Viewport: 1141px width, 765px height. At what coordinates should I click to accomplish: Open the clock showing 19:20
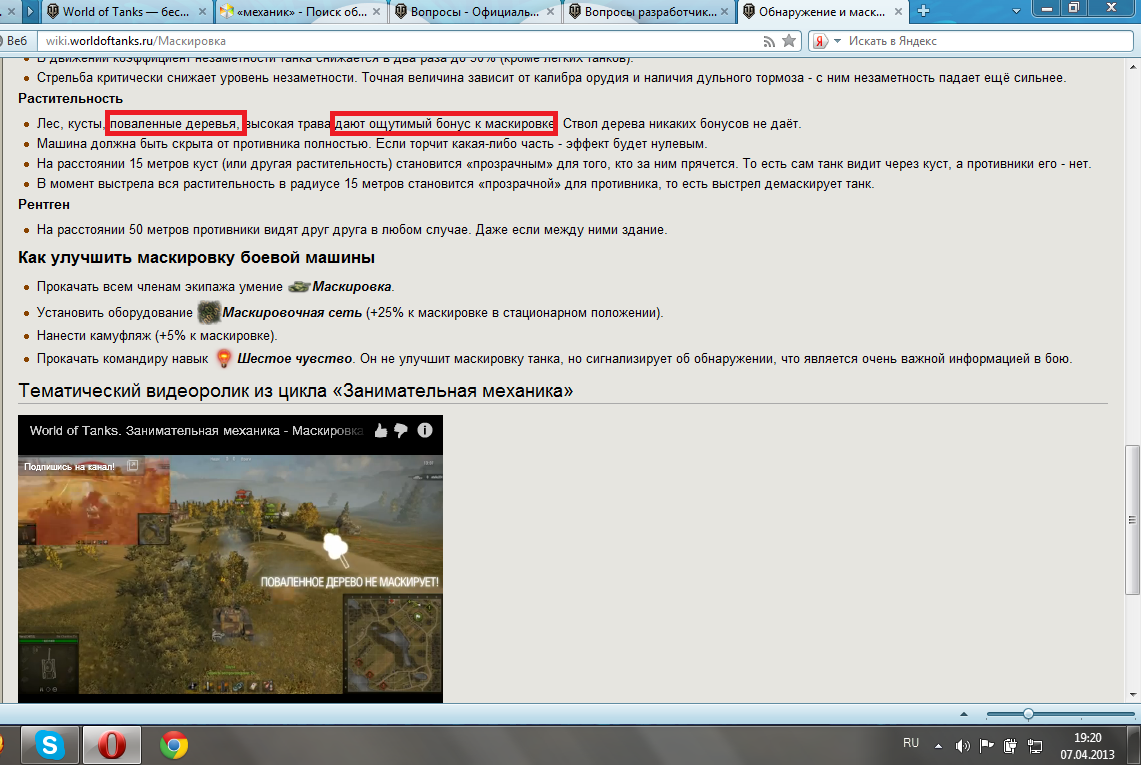(1087, 738)
